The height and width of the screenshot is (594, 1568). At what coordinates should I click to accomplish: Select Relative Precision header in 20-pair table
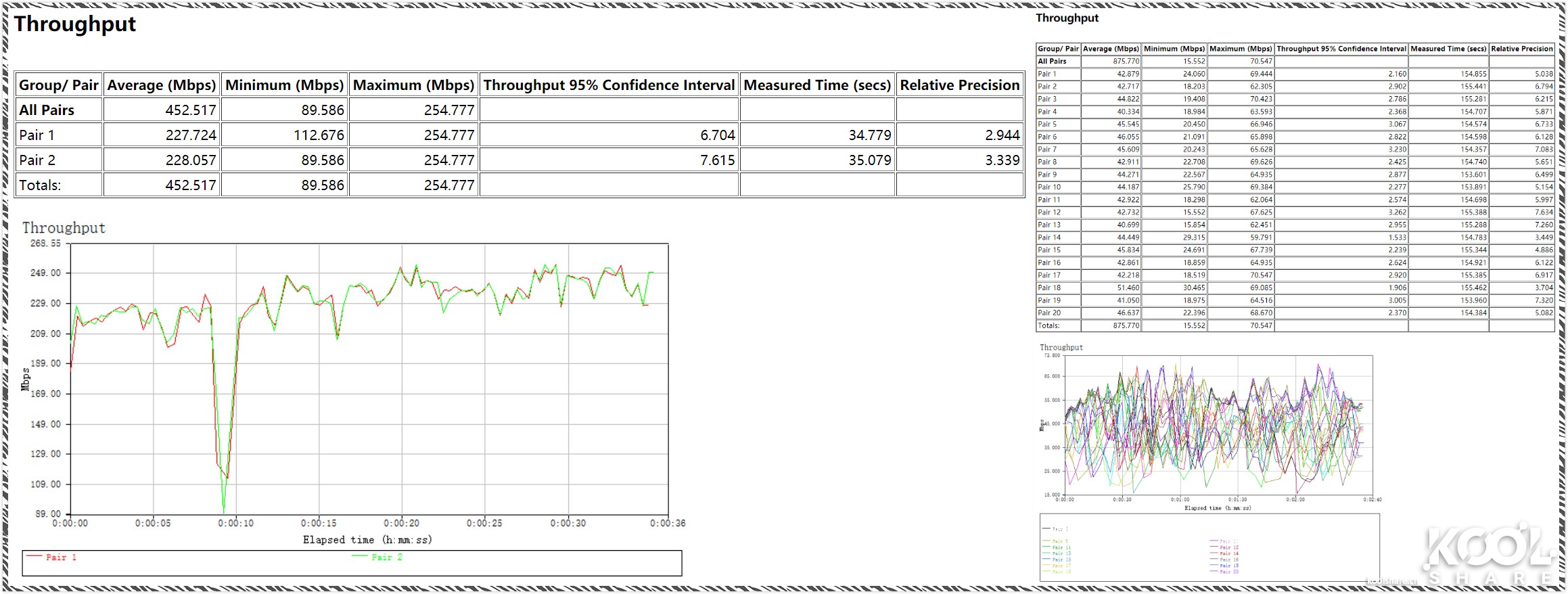click(1522, 49)
